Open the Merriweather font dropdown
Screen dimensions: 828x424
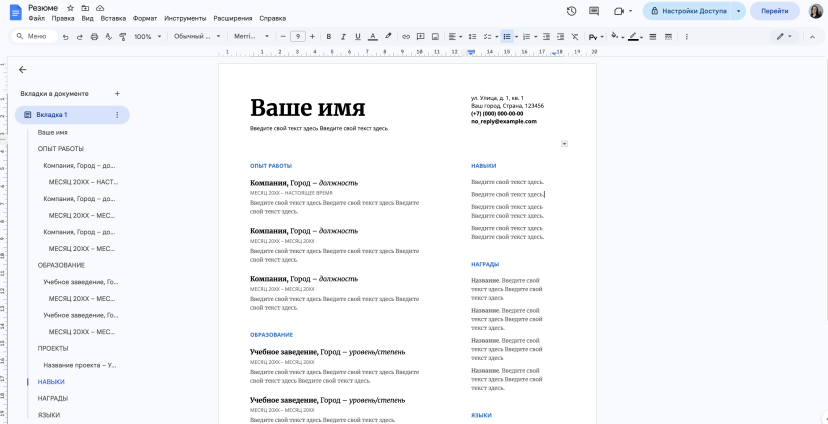point(251,36)
